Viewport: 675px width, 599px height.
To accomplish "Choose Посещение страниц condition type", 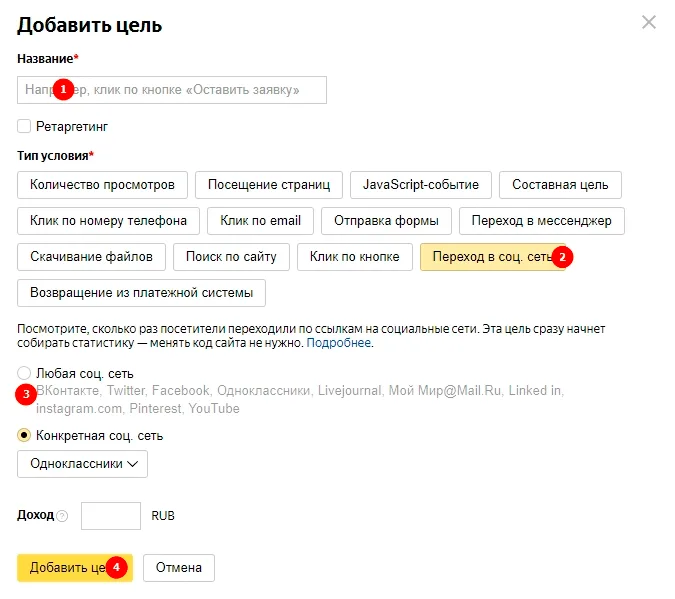I will click(269, 185).
